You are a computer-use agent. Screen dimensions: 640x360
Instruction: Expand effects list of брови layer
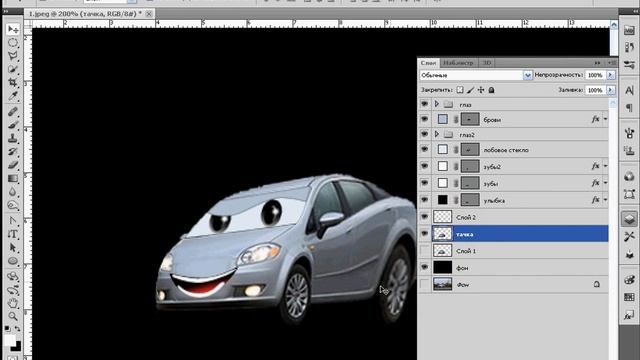605,120
